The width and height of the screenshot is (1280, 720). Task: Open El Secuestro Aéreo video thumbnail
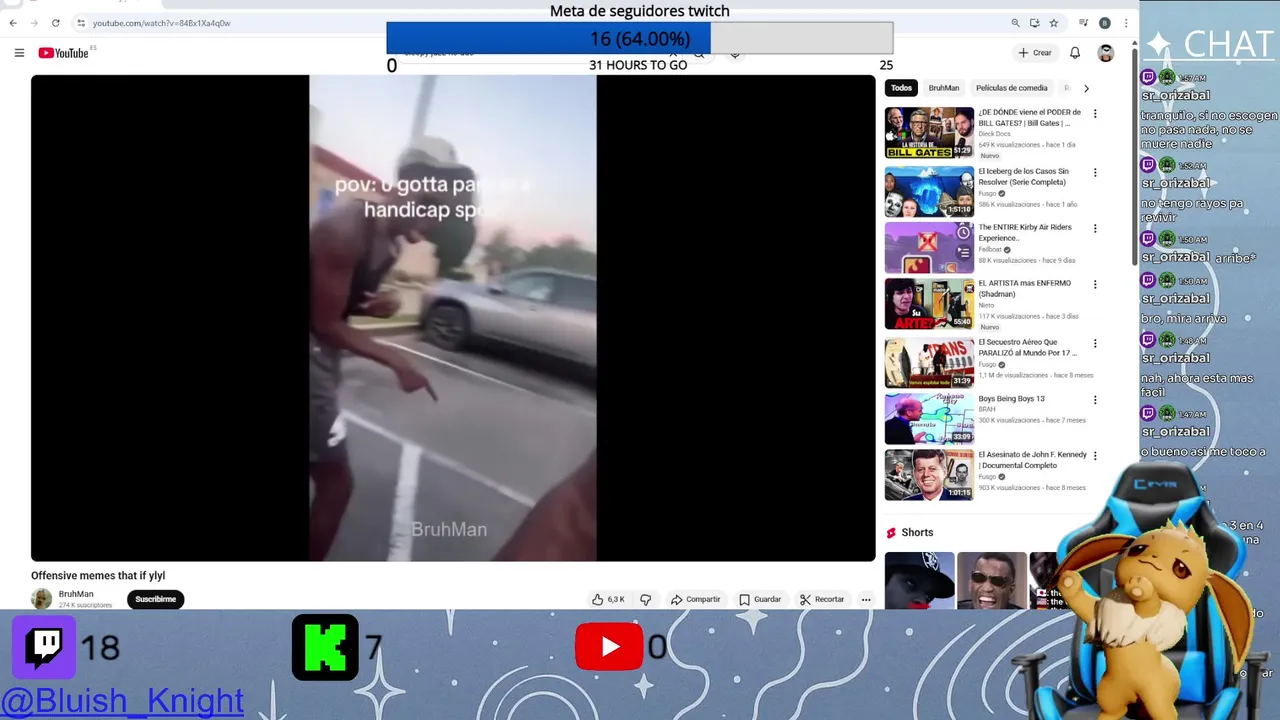[929, 362]
